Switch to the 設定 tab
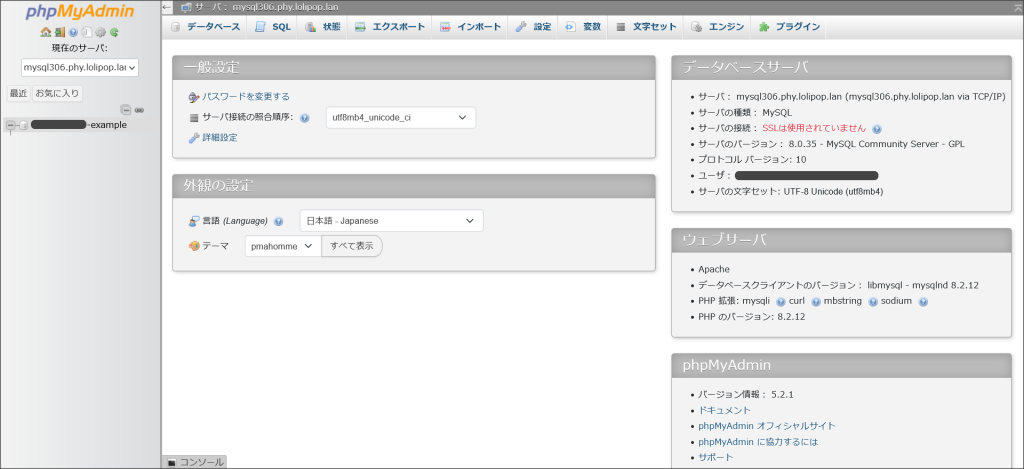1024x469 pixels. 534,27
